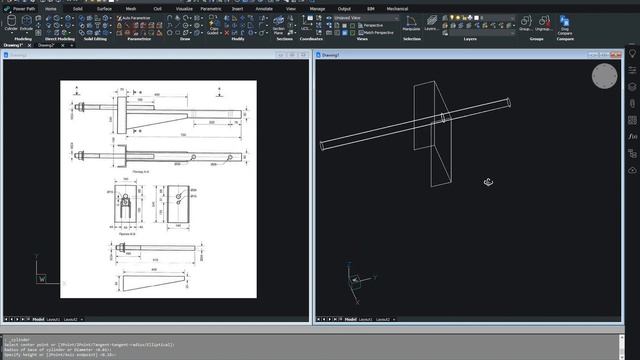The height and width of the screenshot is (360, 640).
Task: Click the Manipulate selection tool
Action: click(x=411, y=23)
